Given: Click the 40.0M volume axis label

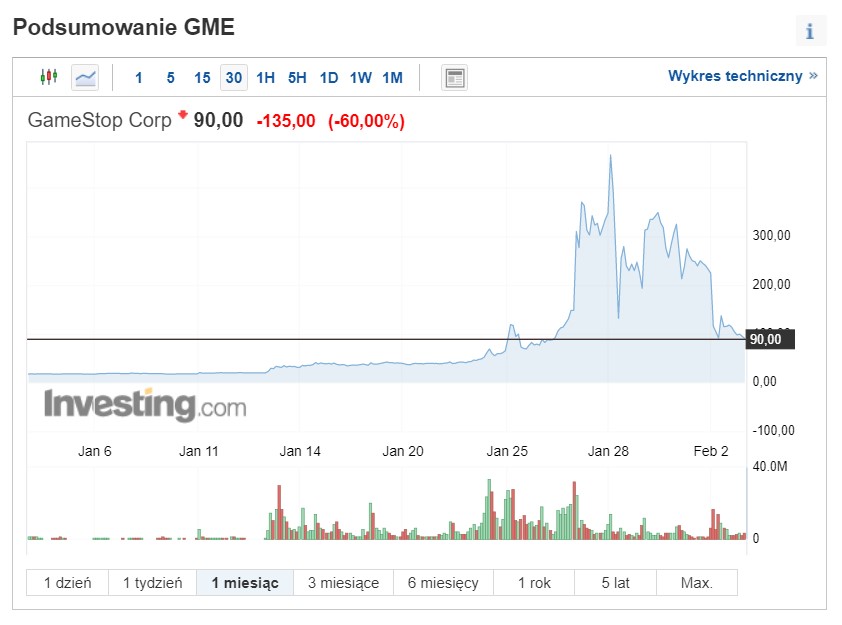Looking at the screenshot, I should coord(770,466).
